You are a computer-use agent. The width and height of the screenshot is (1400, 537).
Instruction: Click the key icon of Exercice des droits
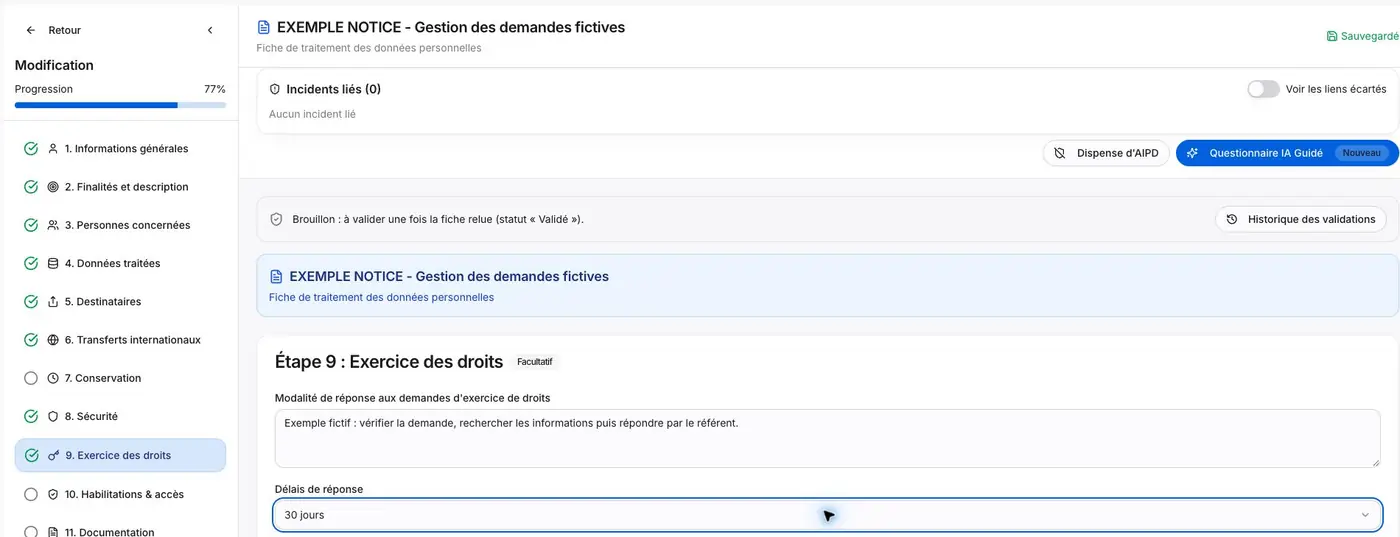53,455
